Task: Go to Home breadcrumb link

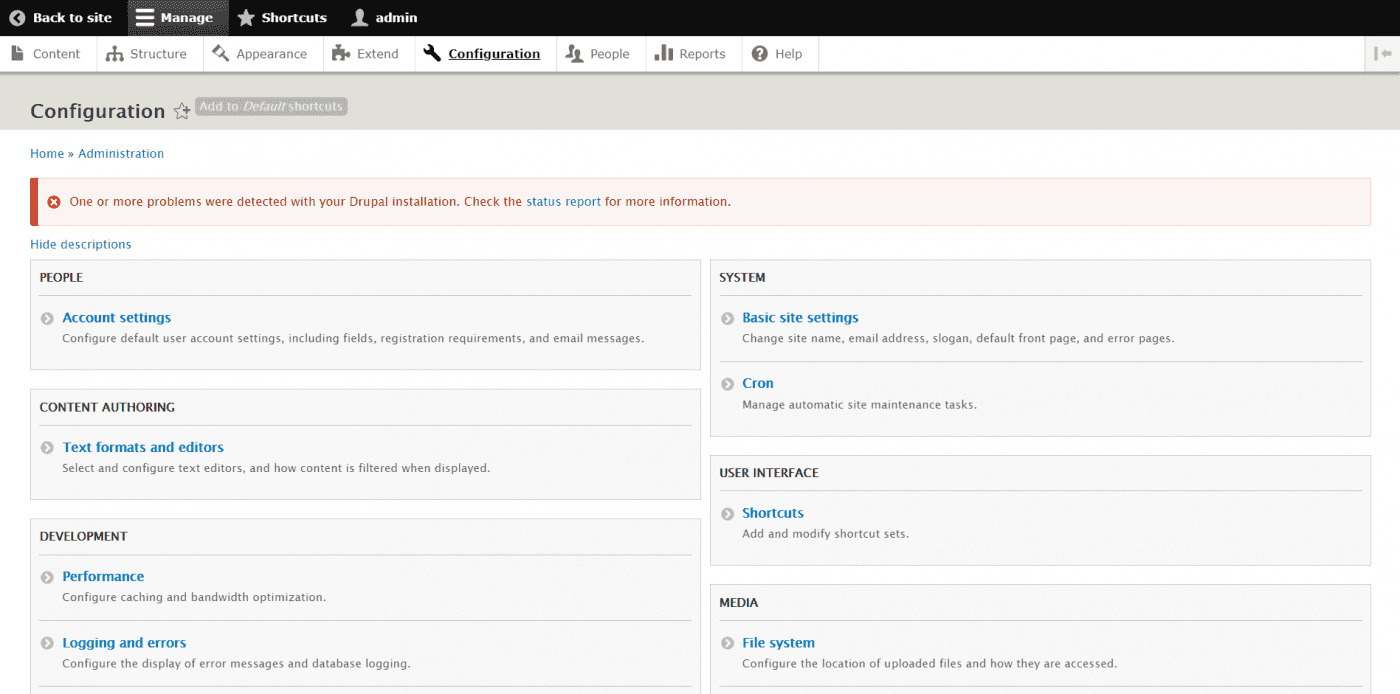Action: (x=47, y=154)
